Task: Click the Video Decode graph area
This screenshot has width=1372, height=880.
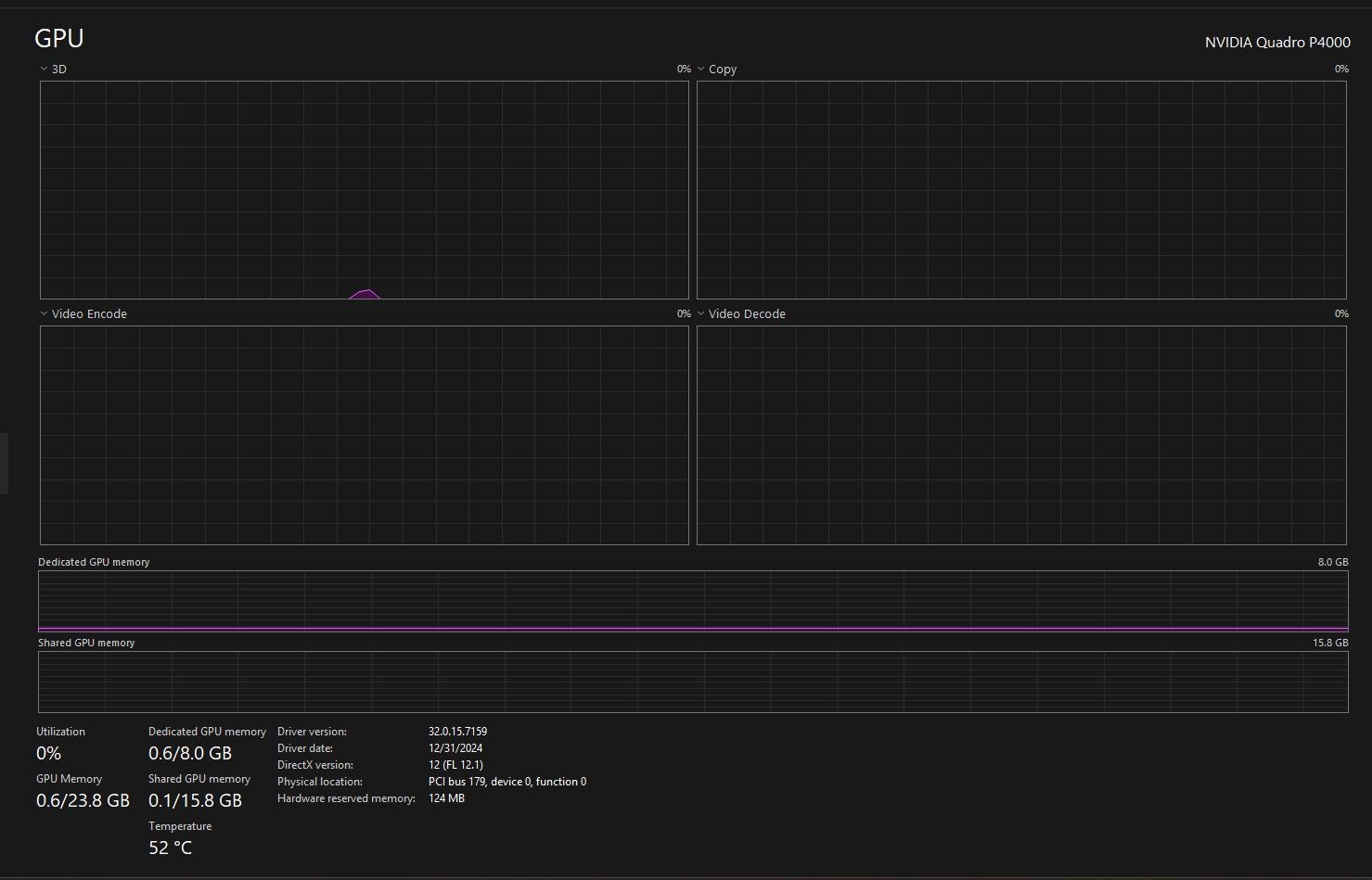Action: pyautogui.click(x=1021, y=435)
